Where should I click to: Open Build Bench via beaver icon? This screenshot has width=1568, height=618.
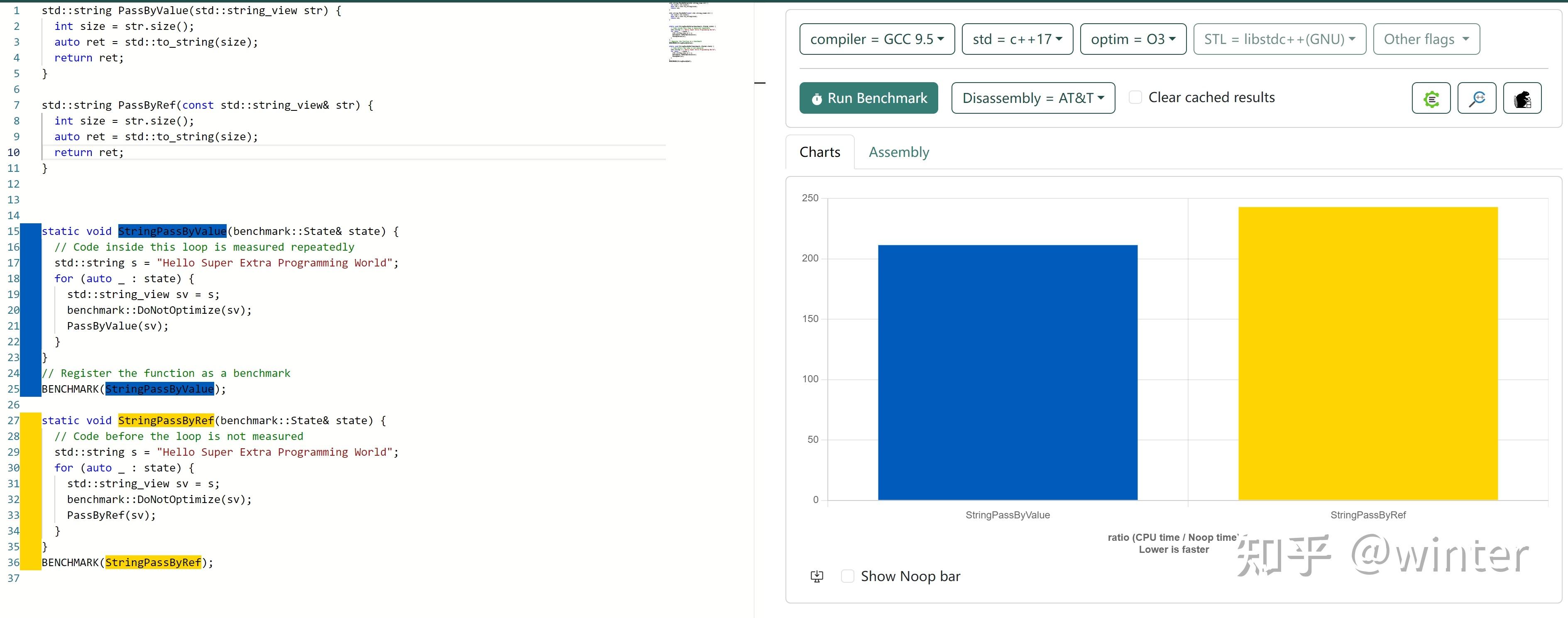pos(1522,98)
